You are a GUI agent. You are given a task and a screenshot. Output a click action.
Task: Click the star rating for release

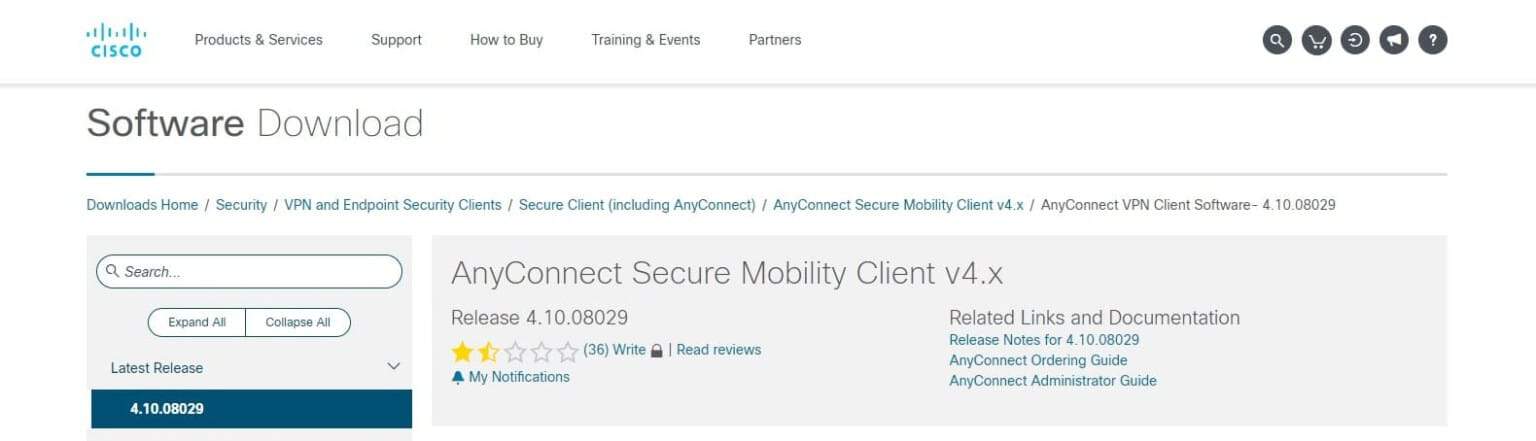(515, 351)
